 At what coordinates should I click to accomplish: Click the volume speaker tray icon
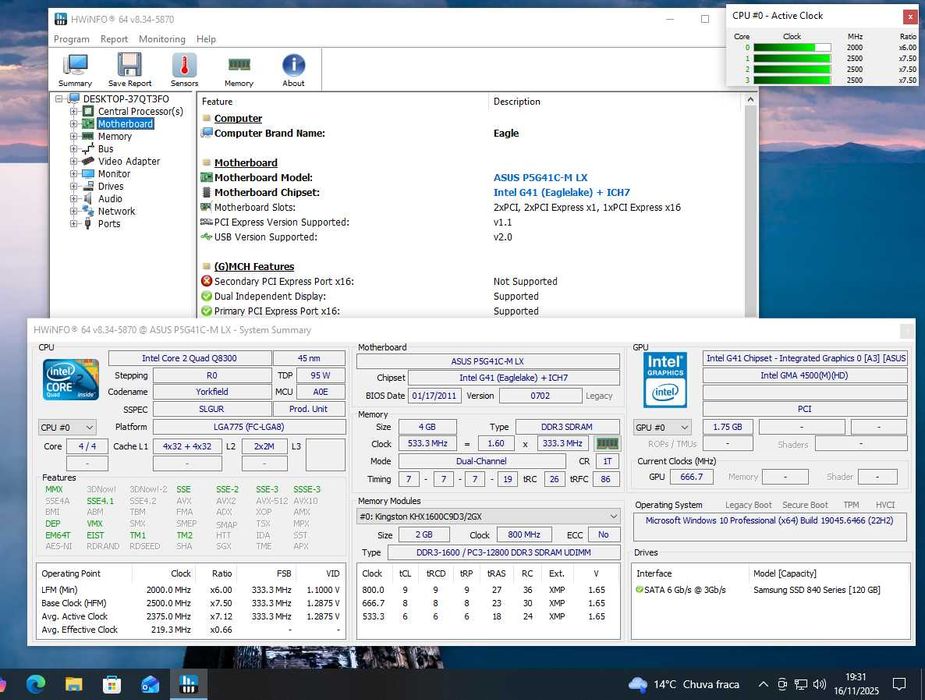point(819,684)
